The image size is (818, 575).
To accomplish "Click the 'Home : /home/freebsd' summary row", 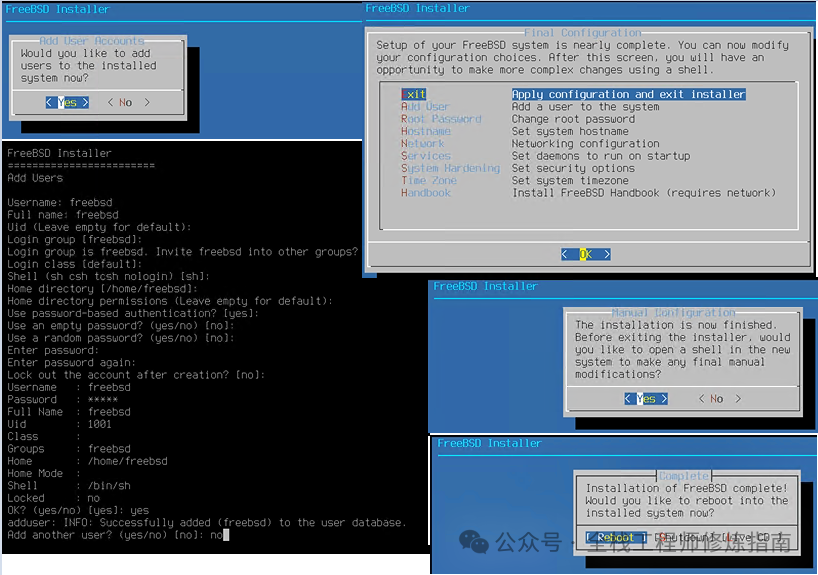I will pyautogui.click(x=87, y=461).
